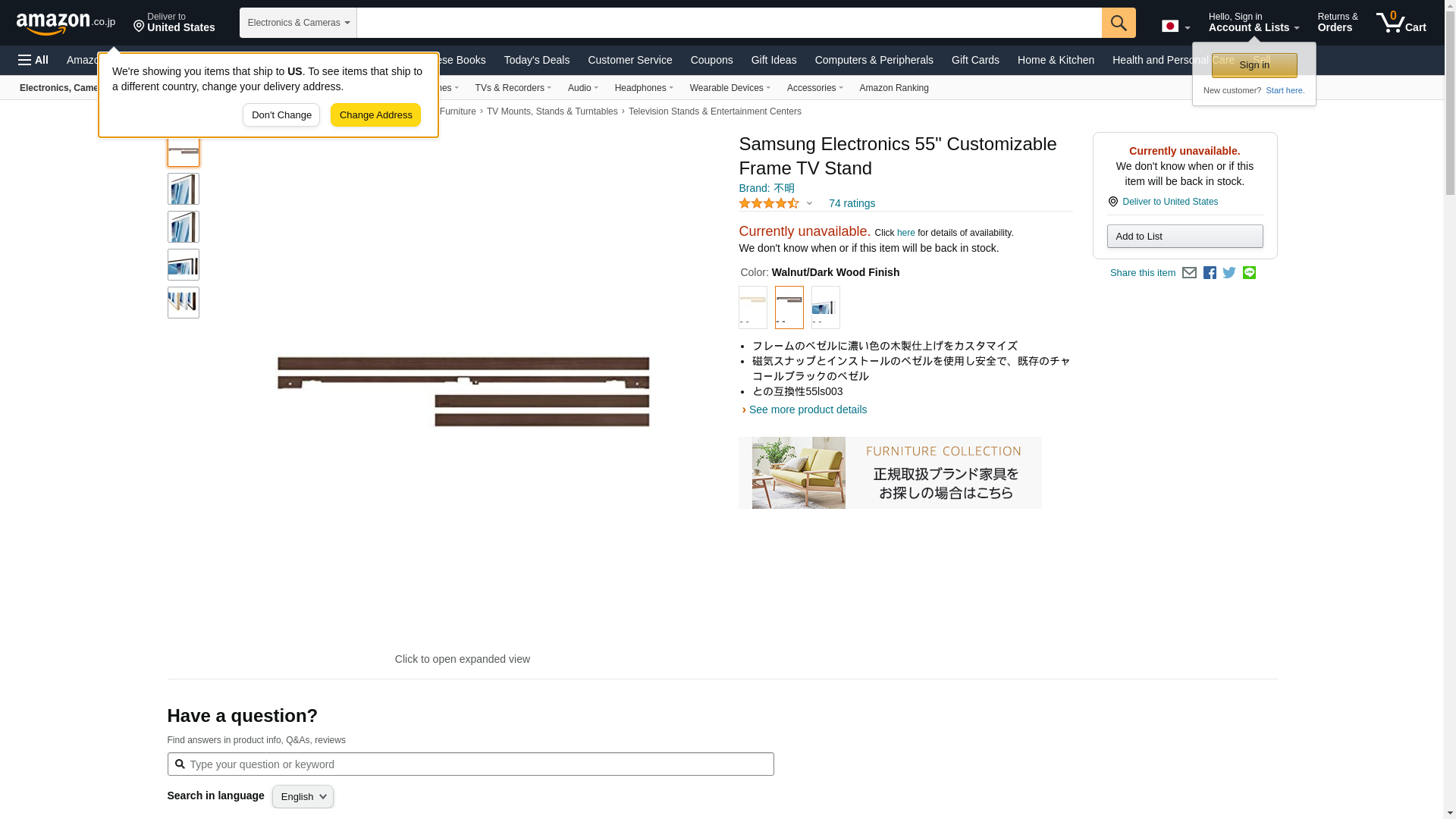Go to Amazon.co.jp home logo
This screenshot has width=1456, height=819.
[x=66, y=23]
